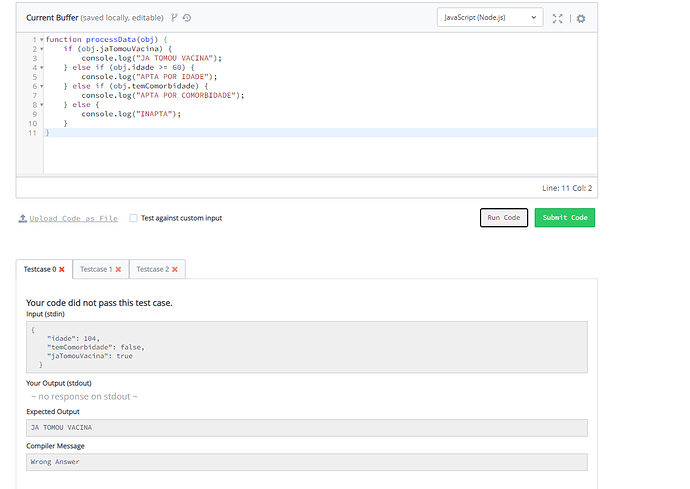Switch to the Testcase 2 tab
Viewport: 690px width, 489px height.
157,269
